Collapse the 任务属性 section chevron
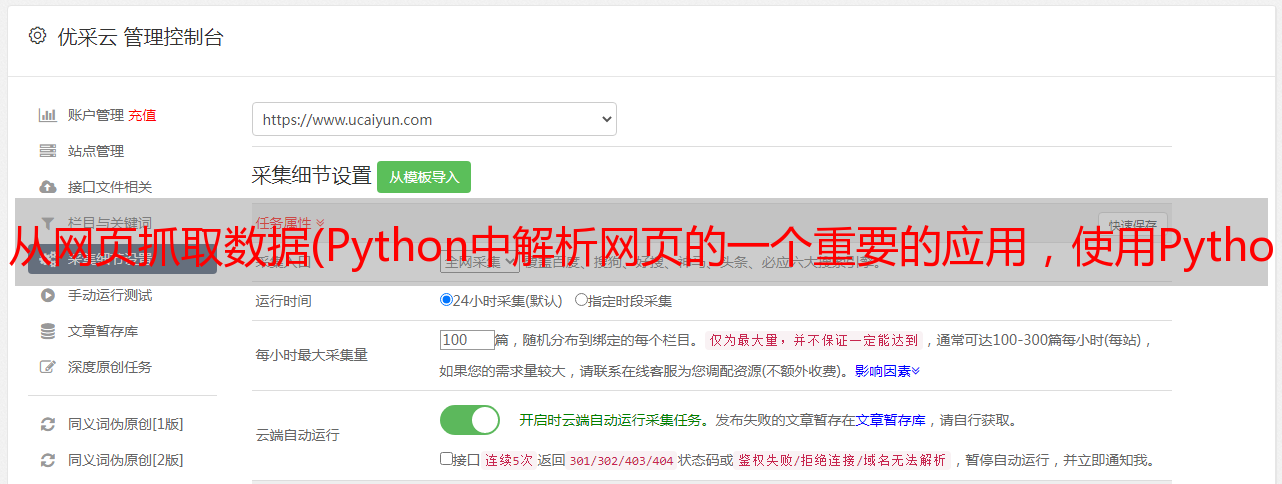1282x484 pixels. point(320,223)
